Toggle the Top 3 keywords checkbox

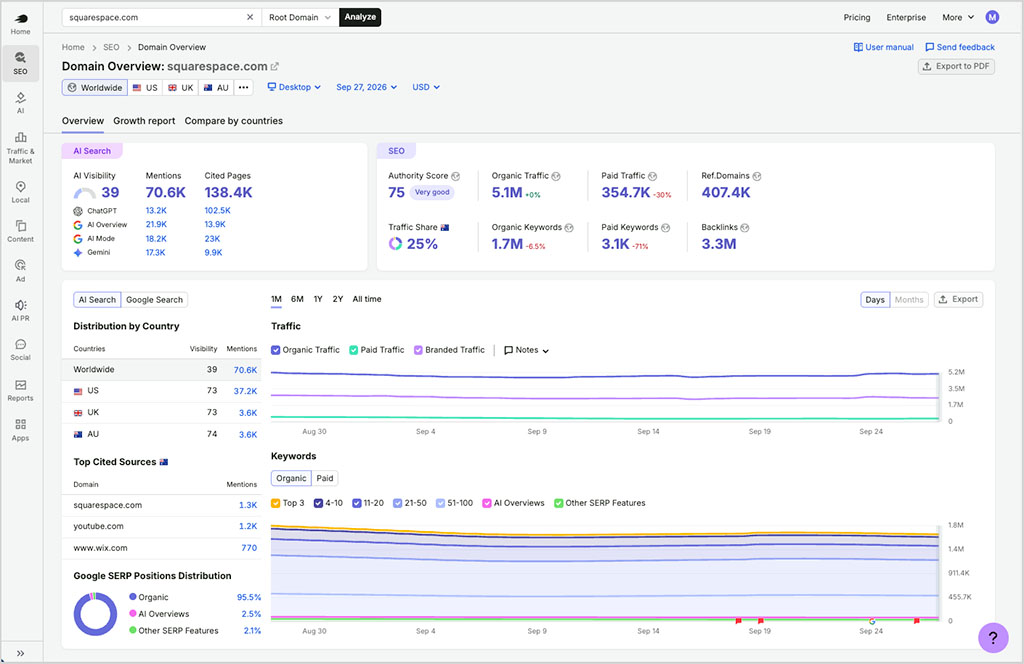276,503
